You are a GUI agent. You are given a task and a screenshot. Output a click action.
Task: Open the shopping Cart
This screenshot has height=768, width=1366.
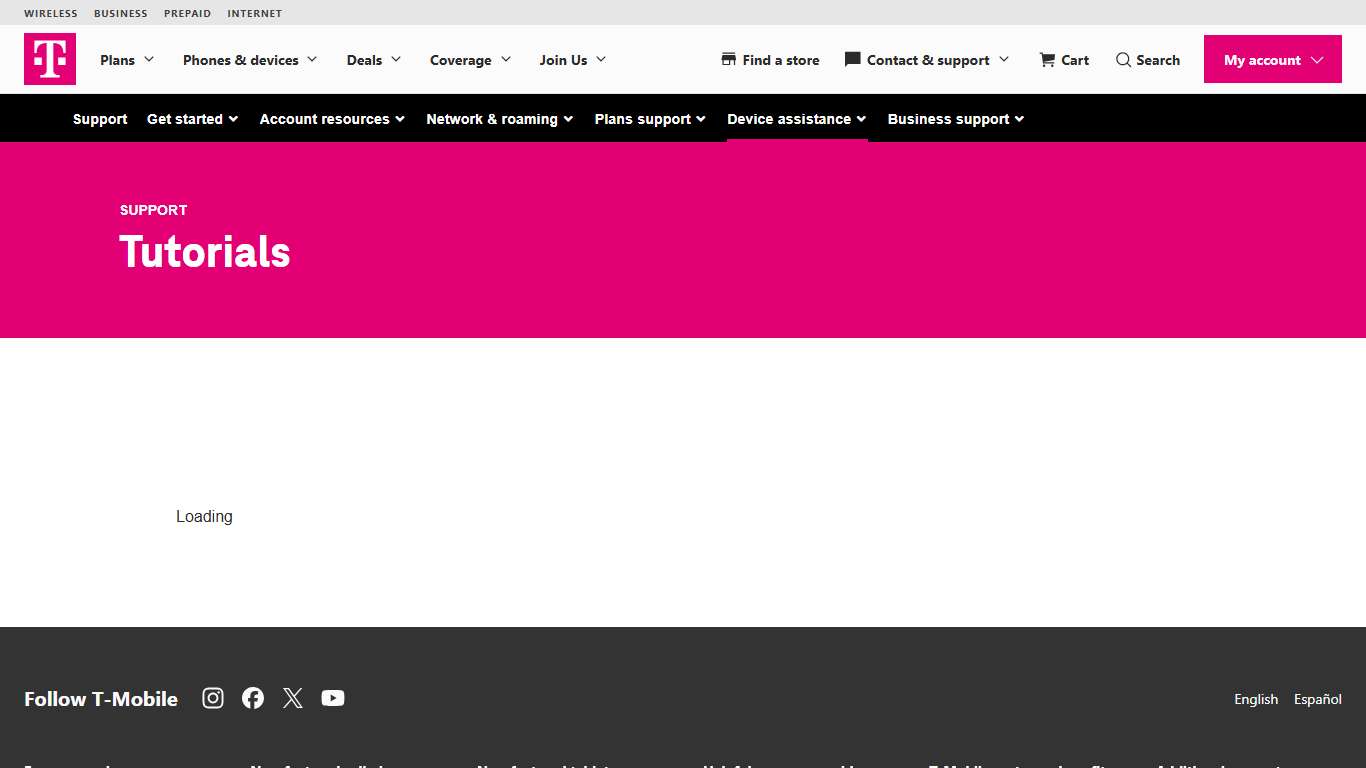tap(1063, 60)
